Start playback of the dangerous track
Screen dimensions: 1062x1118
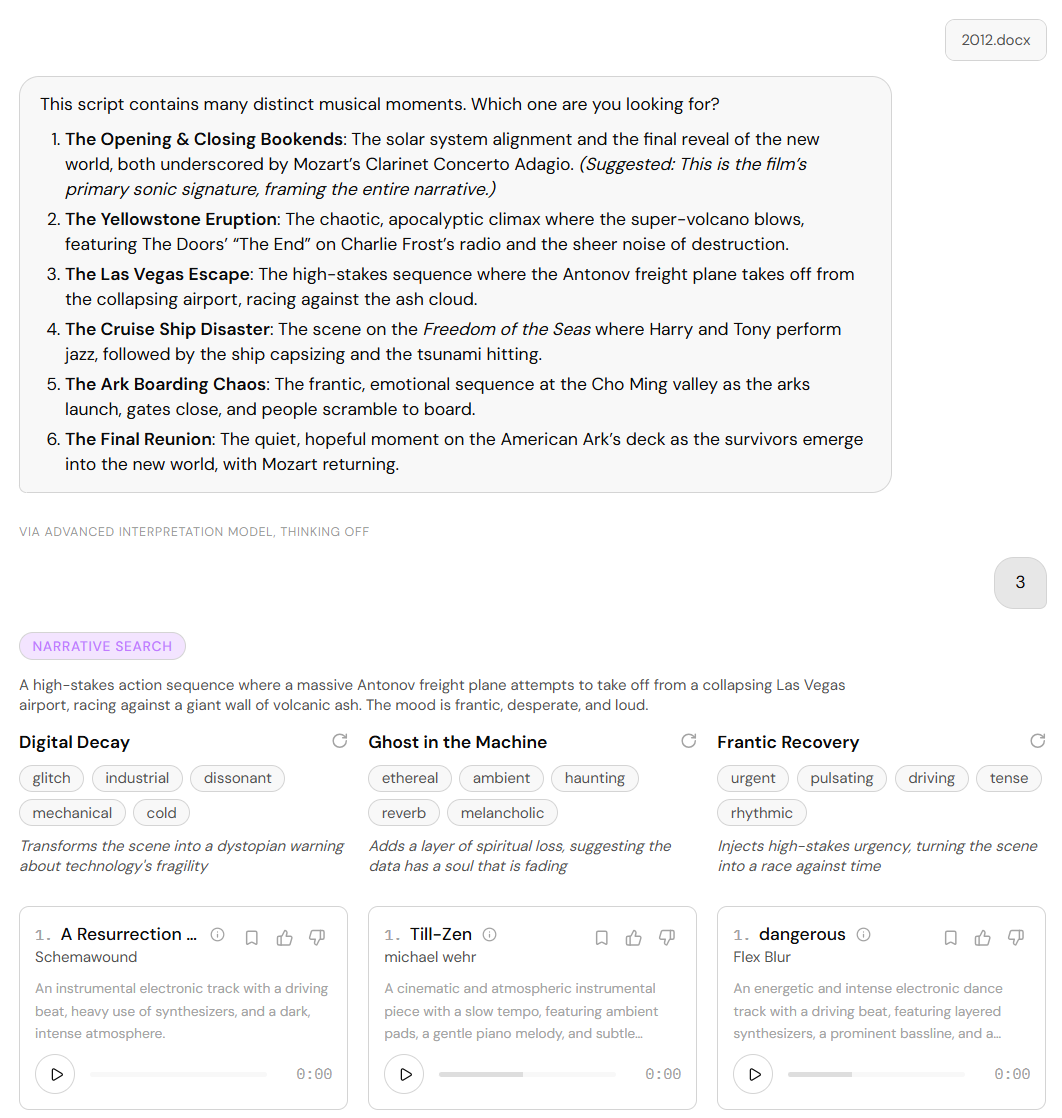753,1074
